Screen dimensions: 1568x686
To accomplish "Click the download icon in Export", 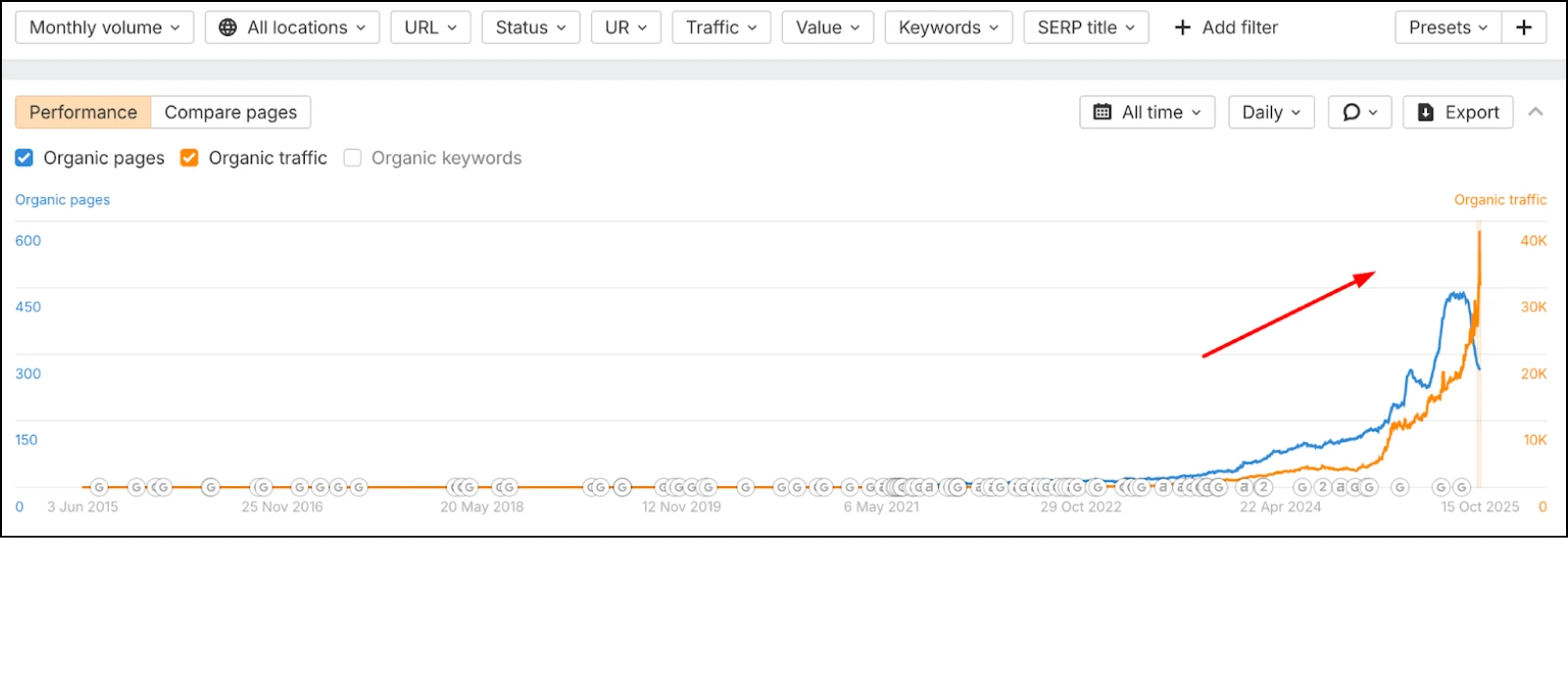I will coord(1426,112).
